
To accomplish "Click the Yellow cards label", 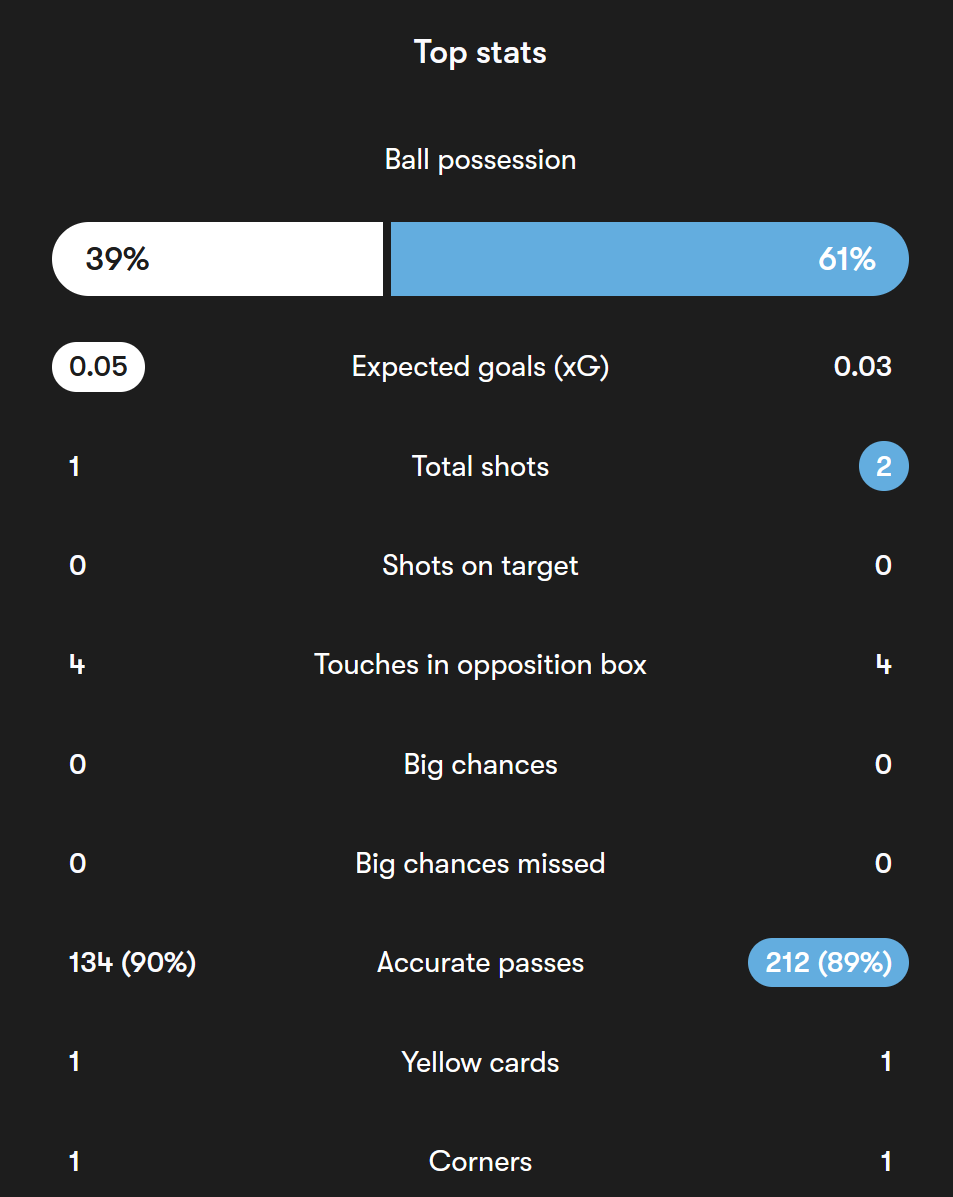I will pyautogui.click(x=480, y=1062).
